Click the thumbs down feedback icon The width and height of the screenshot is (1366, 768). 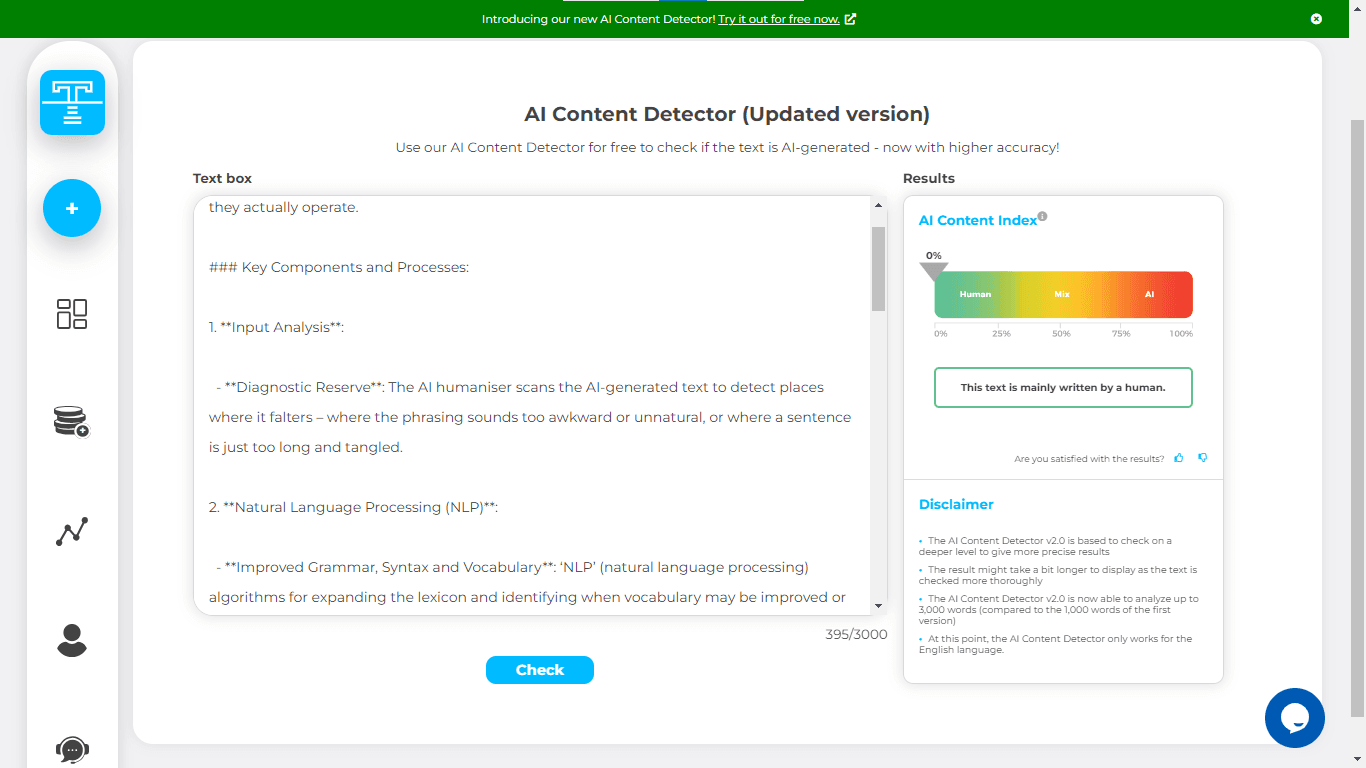[1203, 458]
